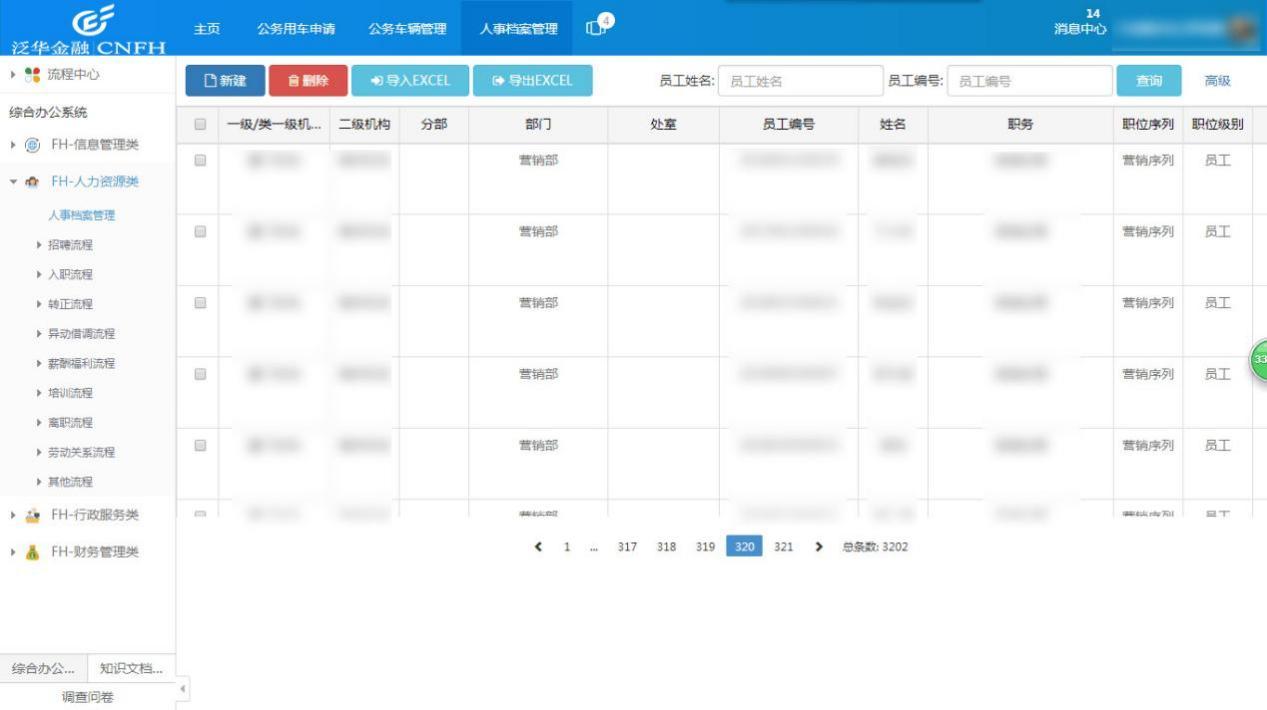
Task: Open the notebook icon with badge 4
Action: pyautogui.click(x=596, y=29)
